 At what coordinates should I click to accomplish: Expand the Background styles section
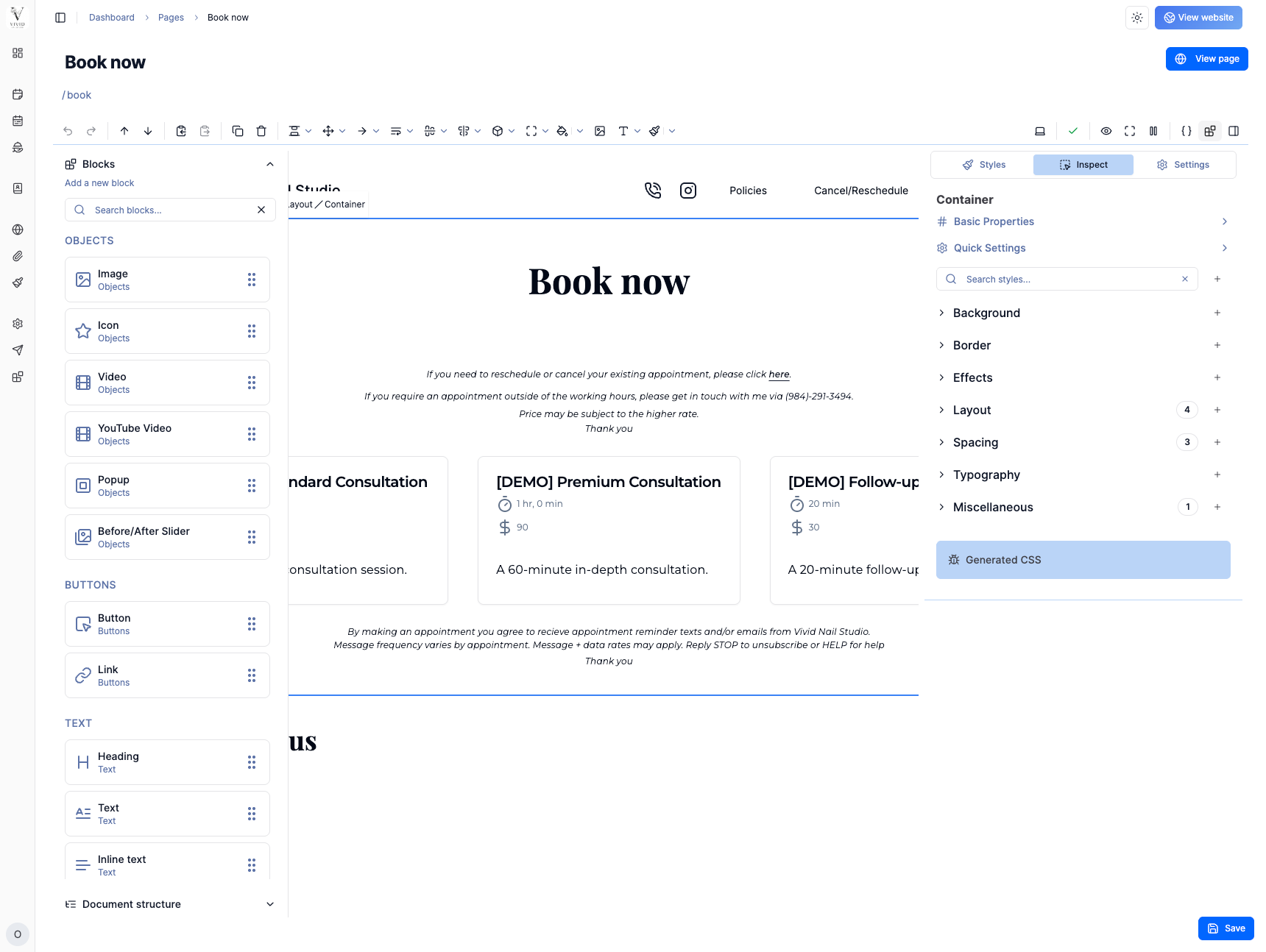pyautogui.click(x=986, y=313)
